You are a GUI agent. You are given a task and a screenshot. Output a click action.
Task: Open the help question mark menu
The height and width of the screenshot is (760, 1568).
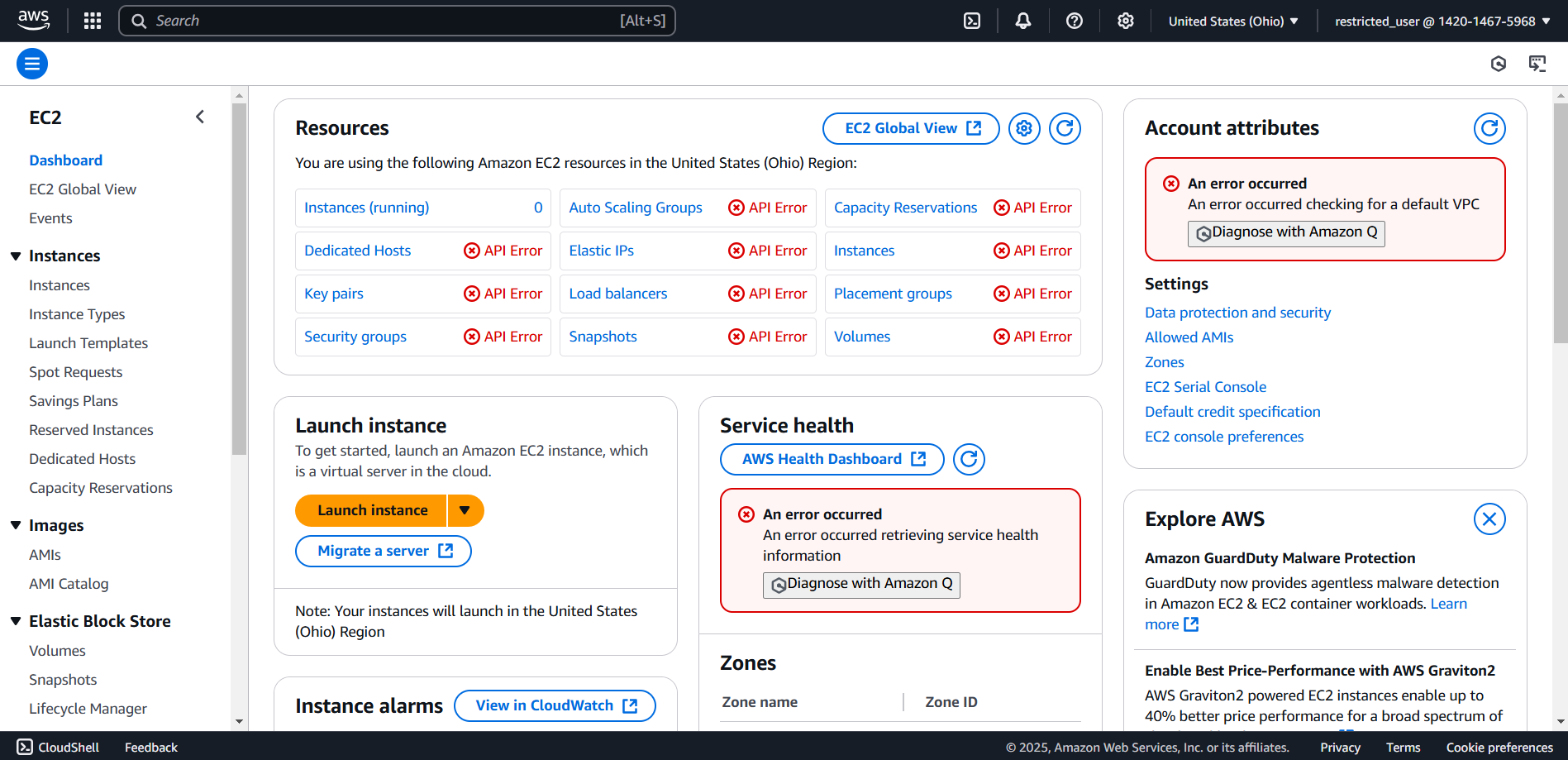(x=1075, y=21)
